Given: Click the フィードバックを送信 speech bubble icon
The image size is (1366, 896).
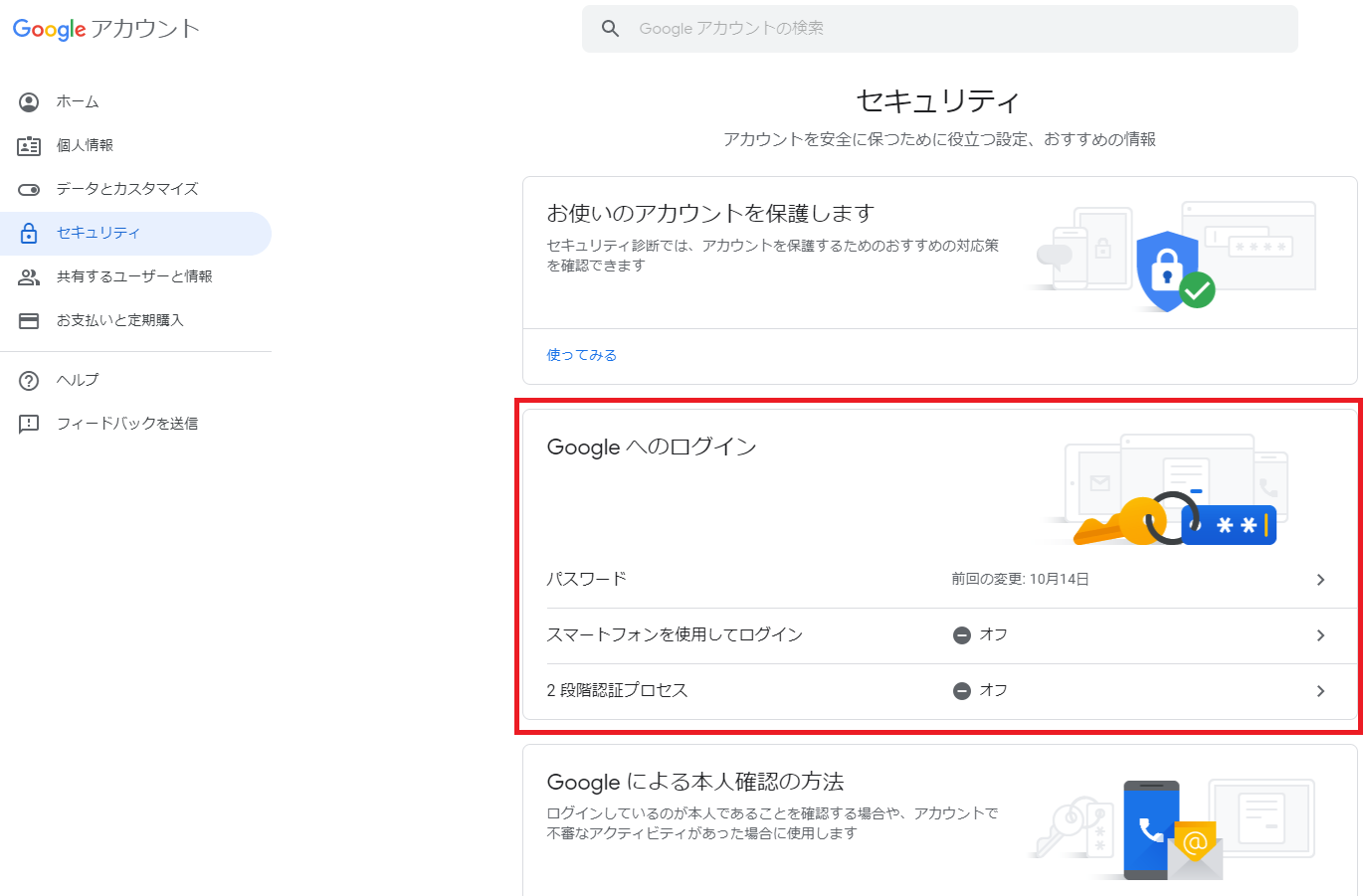Looking at the screenshot, I should tap(29, 424).
